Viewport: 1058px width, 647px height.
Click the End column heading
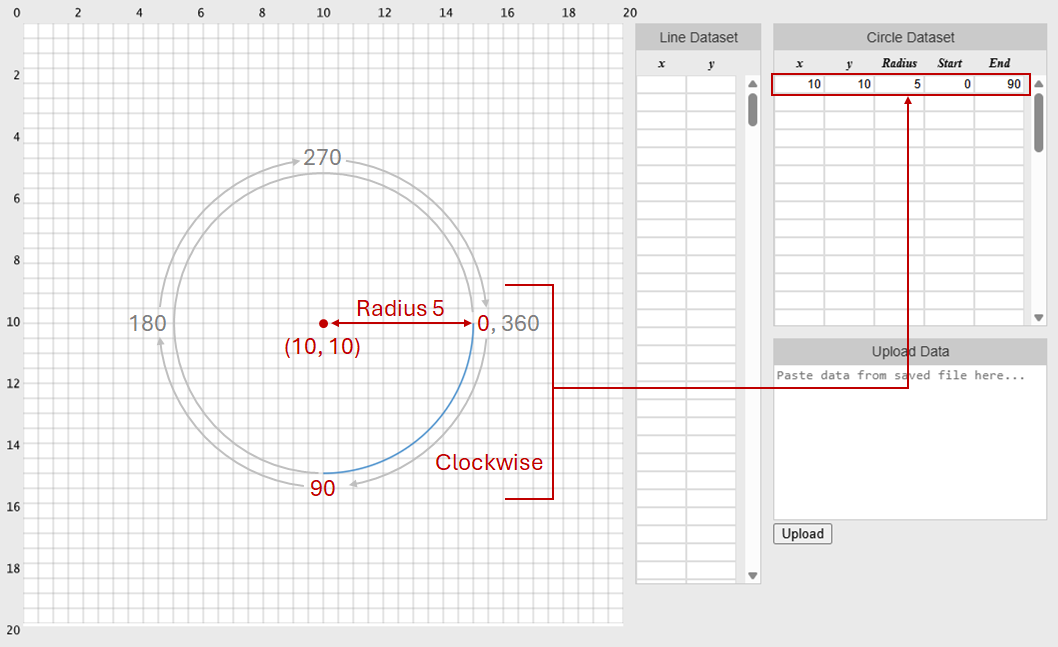pos(999,63)
